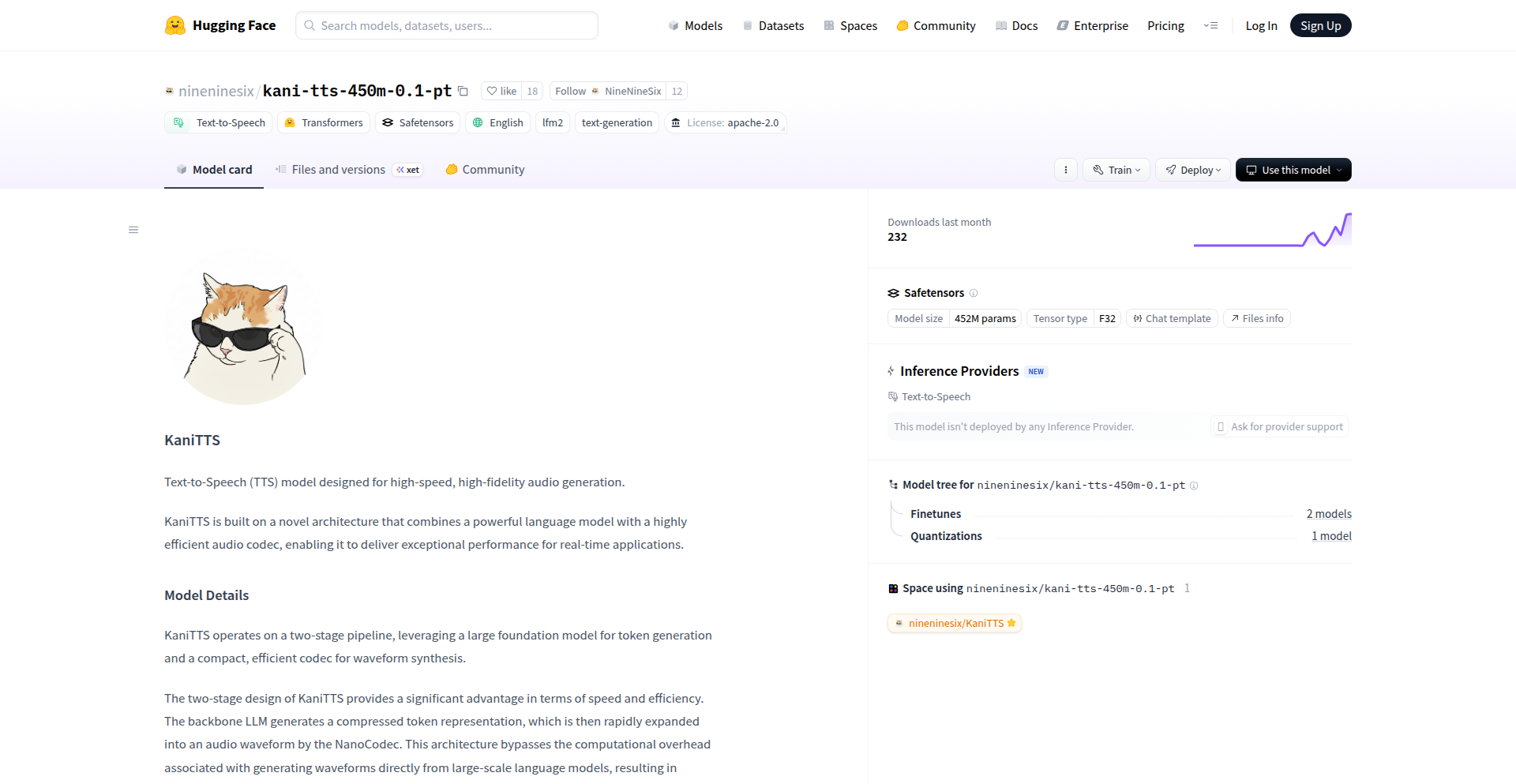Click Ask for provider support
The height and width of the screenshot is (784, 1516).
(x=1280, y=426)
